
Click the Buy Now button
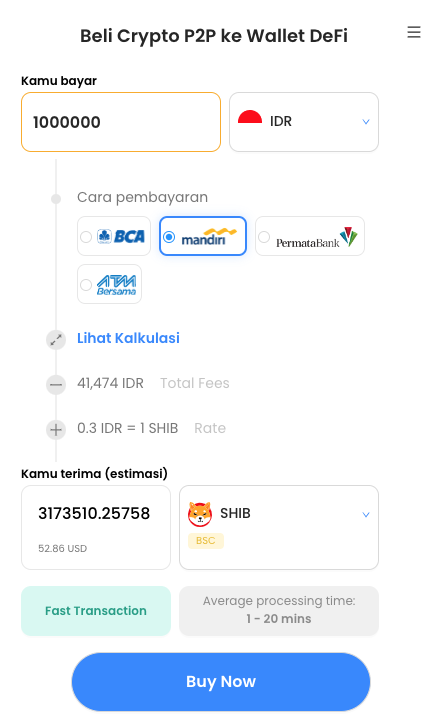pyautogui.click(x=221, y=682)
